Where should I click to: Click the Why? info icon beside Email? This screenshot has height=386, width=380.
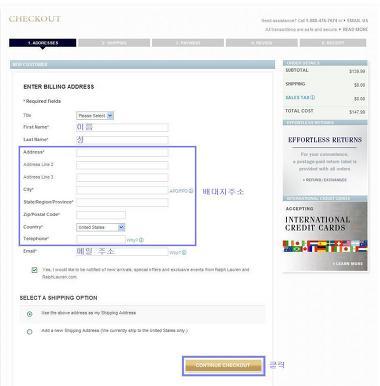pos(184,253)
